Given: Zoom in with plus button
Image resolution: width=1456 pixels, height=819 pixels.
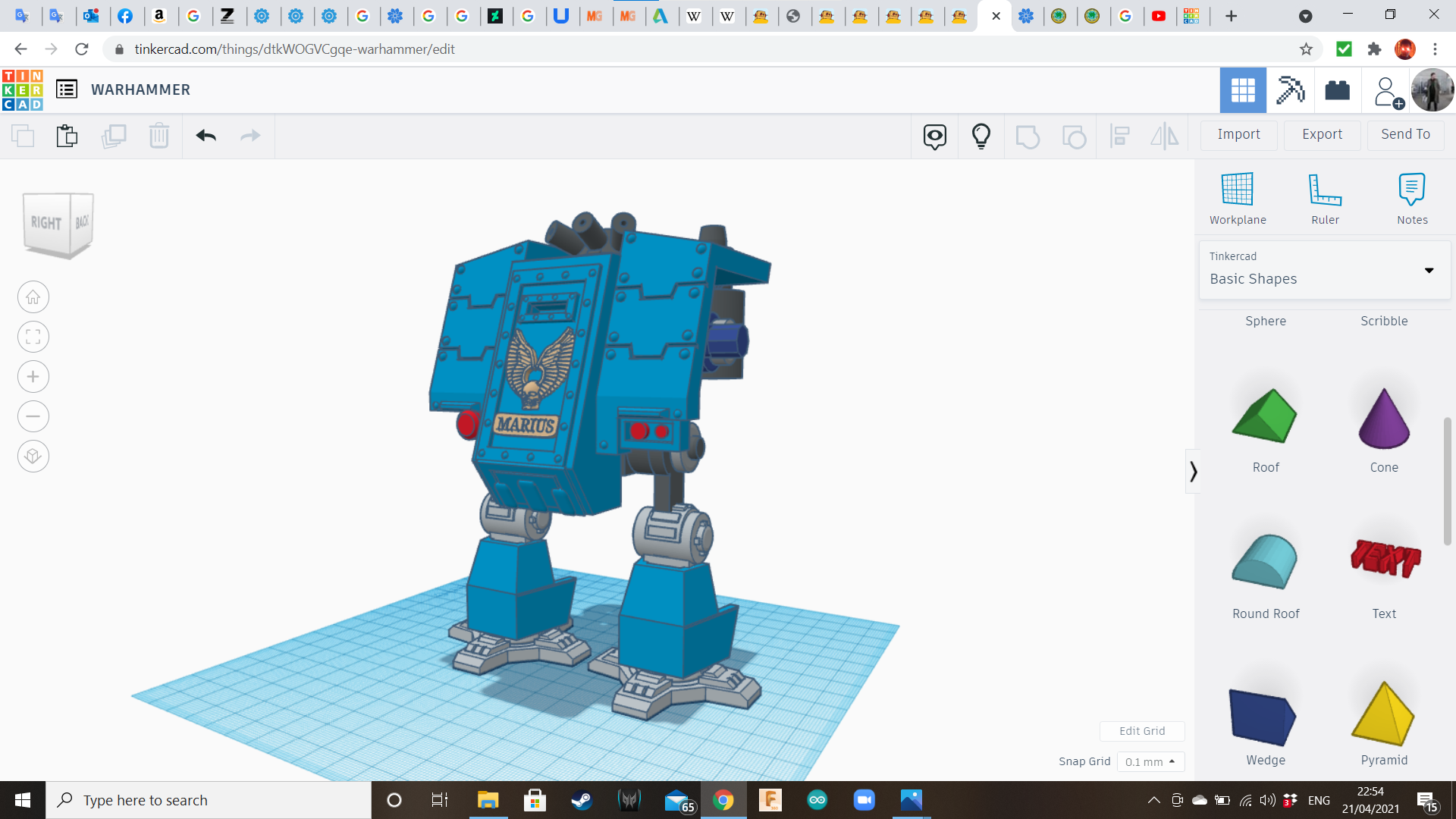Looking at the screenshot, I should 33,377.
